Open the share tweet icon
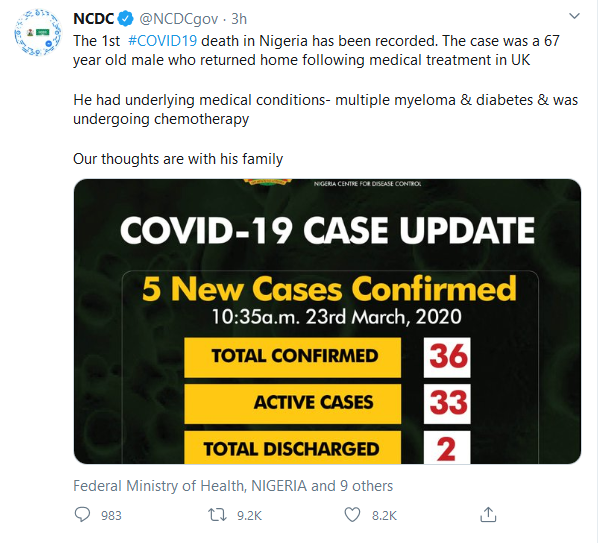Screen dimensions: 605x543 click(488, 514)
